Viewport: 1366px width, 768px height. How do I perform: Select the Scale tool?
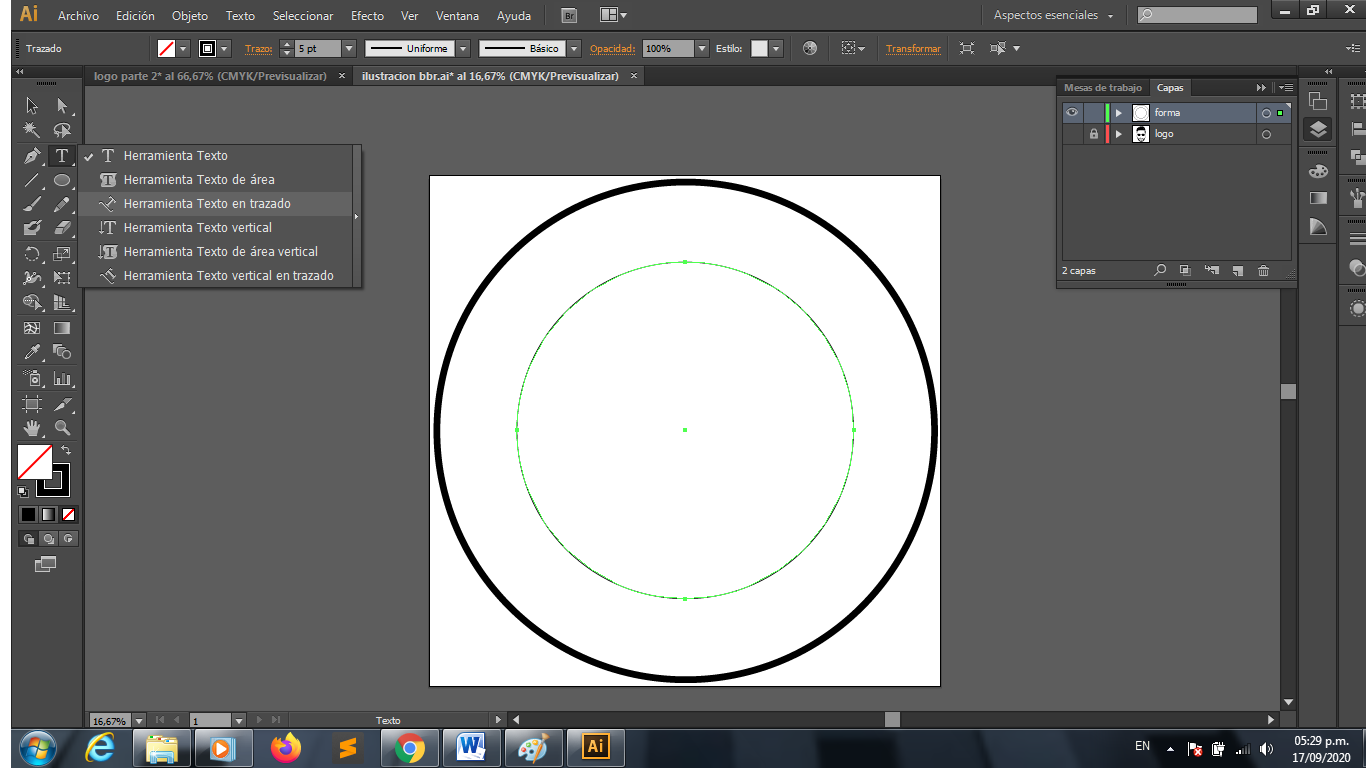(x=62, y=254)
